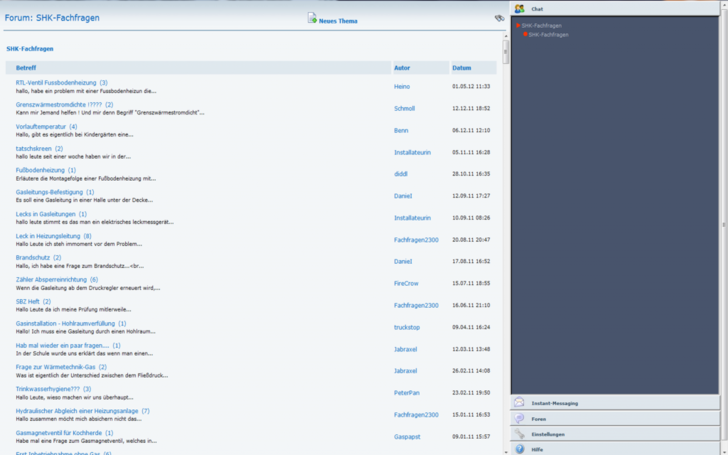
Task: Click the icon at the forum header's right edge
Action: (x=499, y=18)
